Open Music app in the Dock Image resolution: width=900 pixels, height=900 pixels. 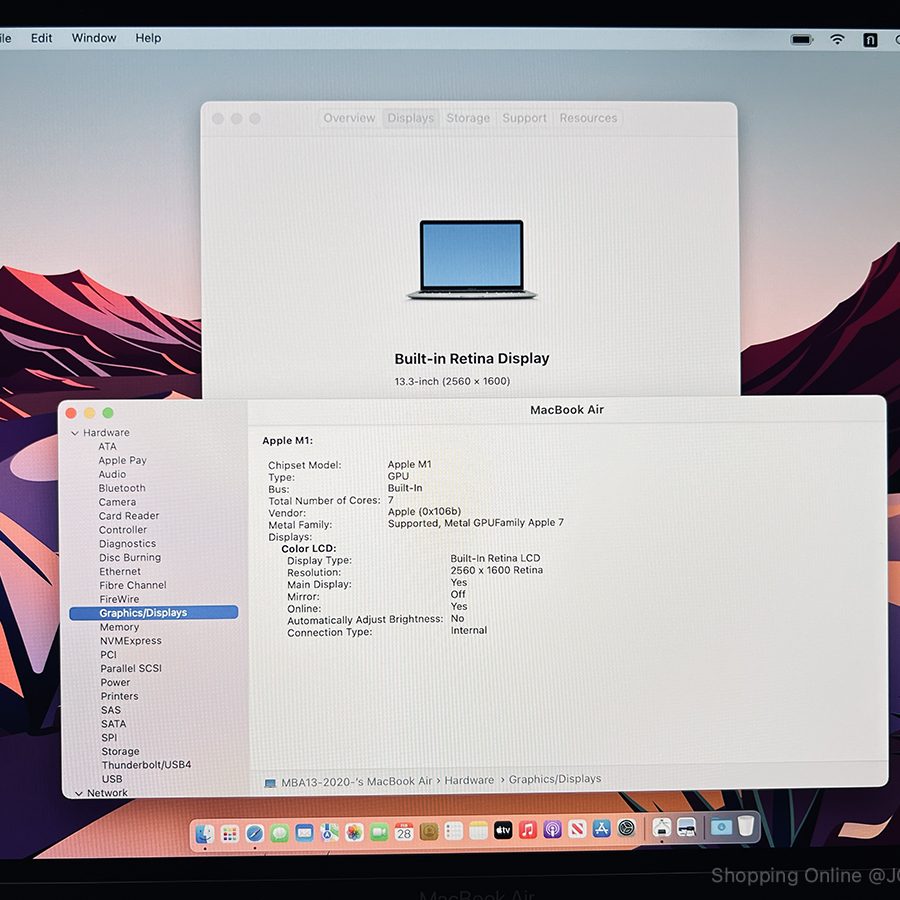527,829
